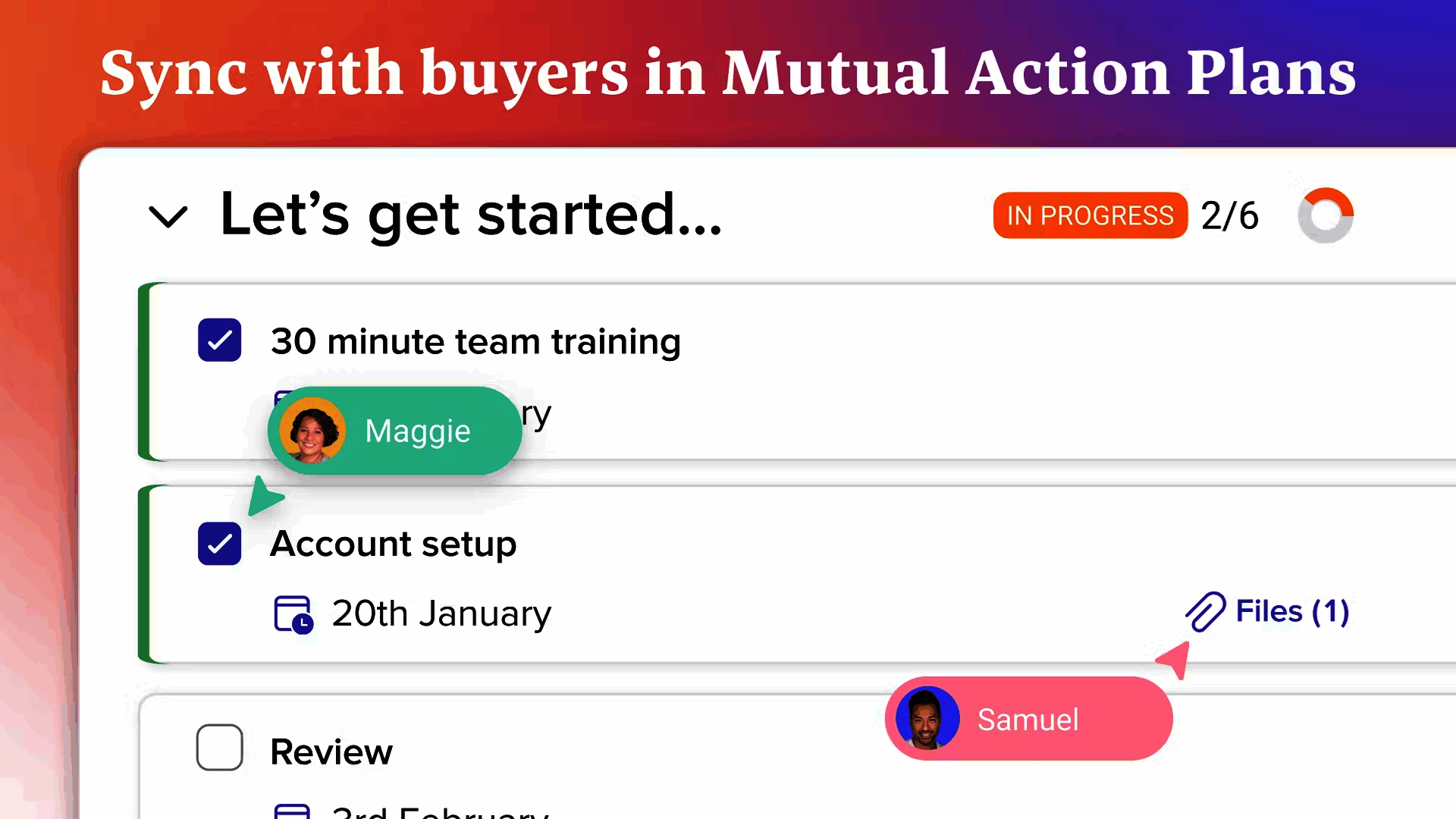Click Samuel's avatar photo
The image size is (1456, 819).
click(x=927, y=718)
